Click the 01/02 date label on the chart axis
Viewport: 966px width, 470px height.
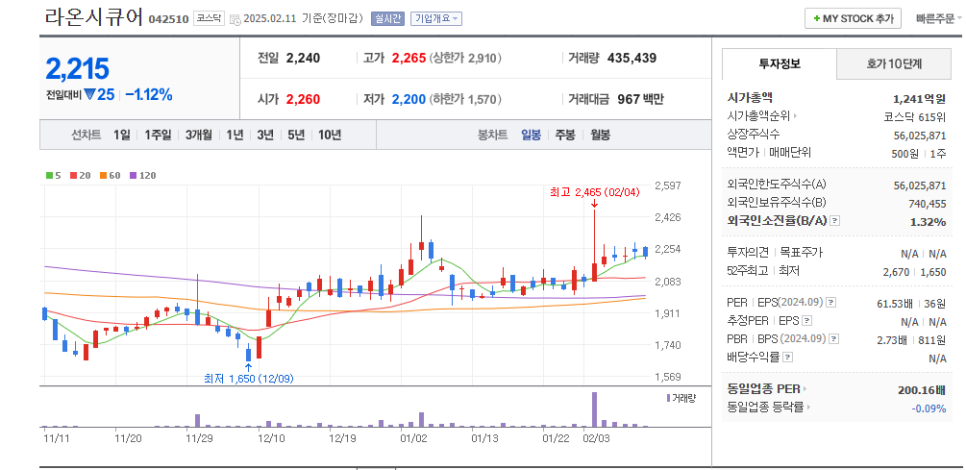[x=413, y=439]
